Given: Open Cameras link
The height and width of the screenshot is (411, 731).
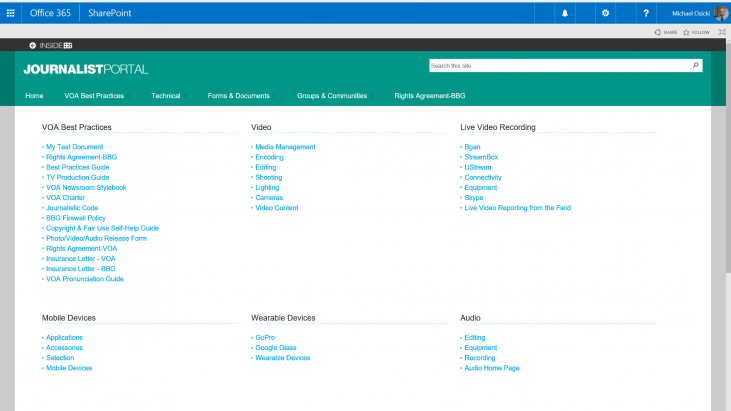Looking at the screenshot, I should 269,198.
